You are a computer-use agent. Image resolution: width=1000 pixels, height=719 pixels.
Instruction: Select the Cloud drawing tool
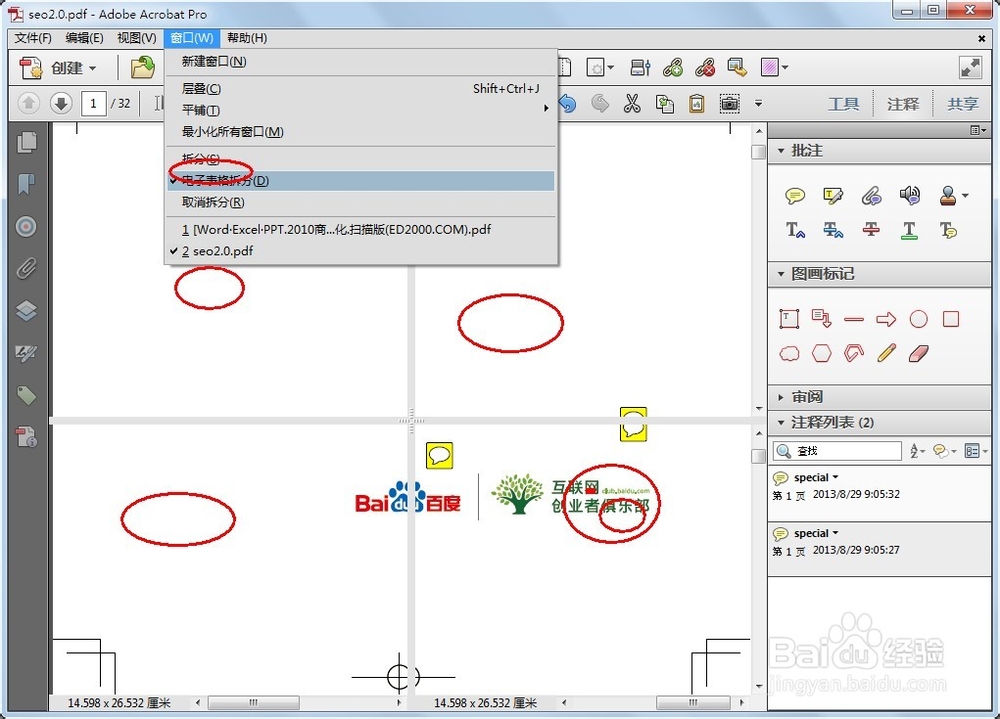(x=790, y=353)
